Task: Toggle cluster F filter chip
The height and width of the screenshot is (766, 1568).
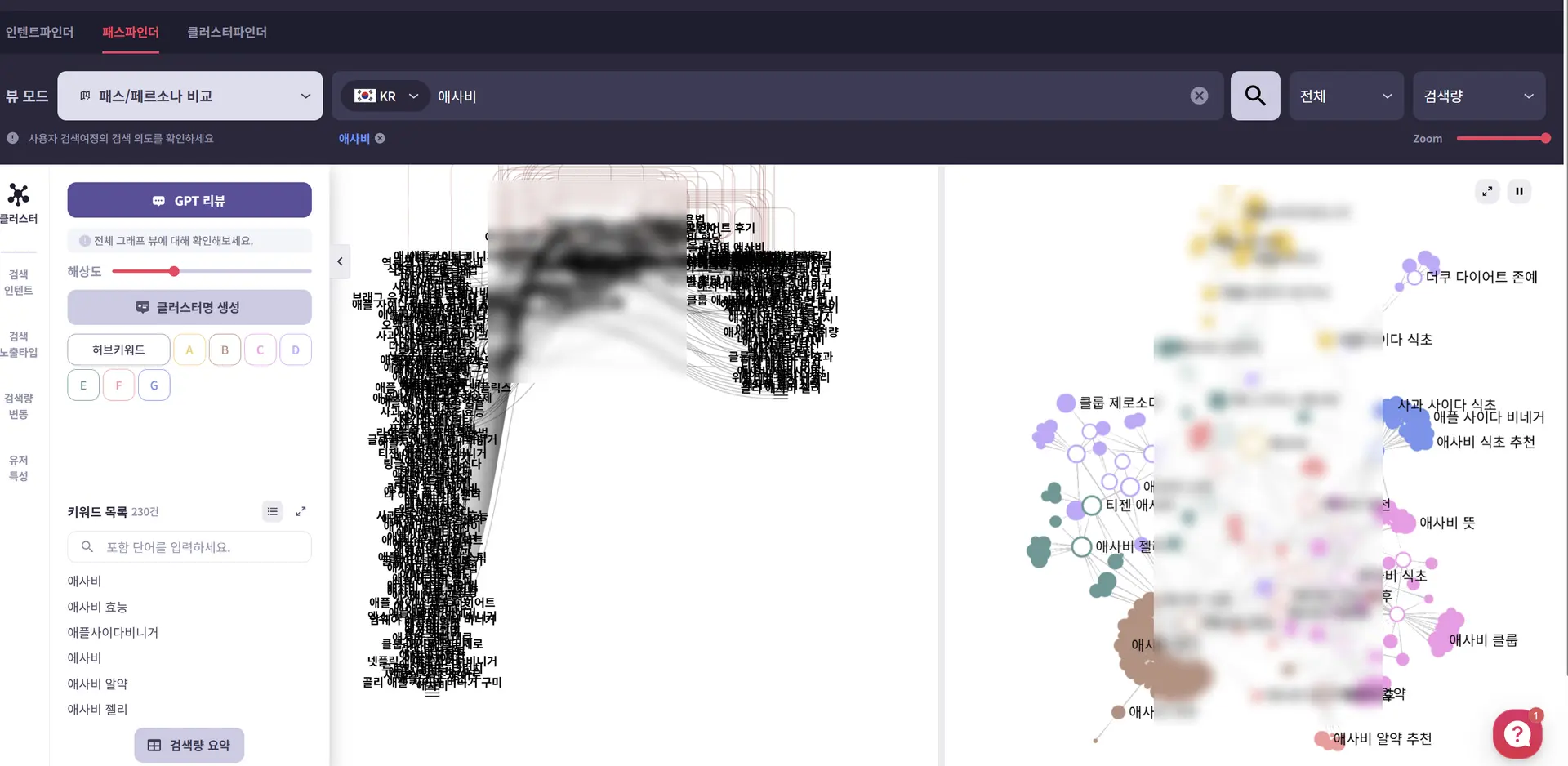Action: (x=118, y=385)
